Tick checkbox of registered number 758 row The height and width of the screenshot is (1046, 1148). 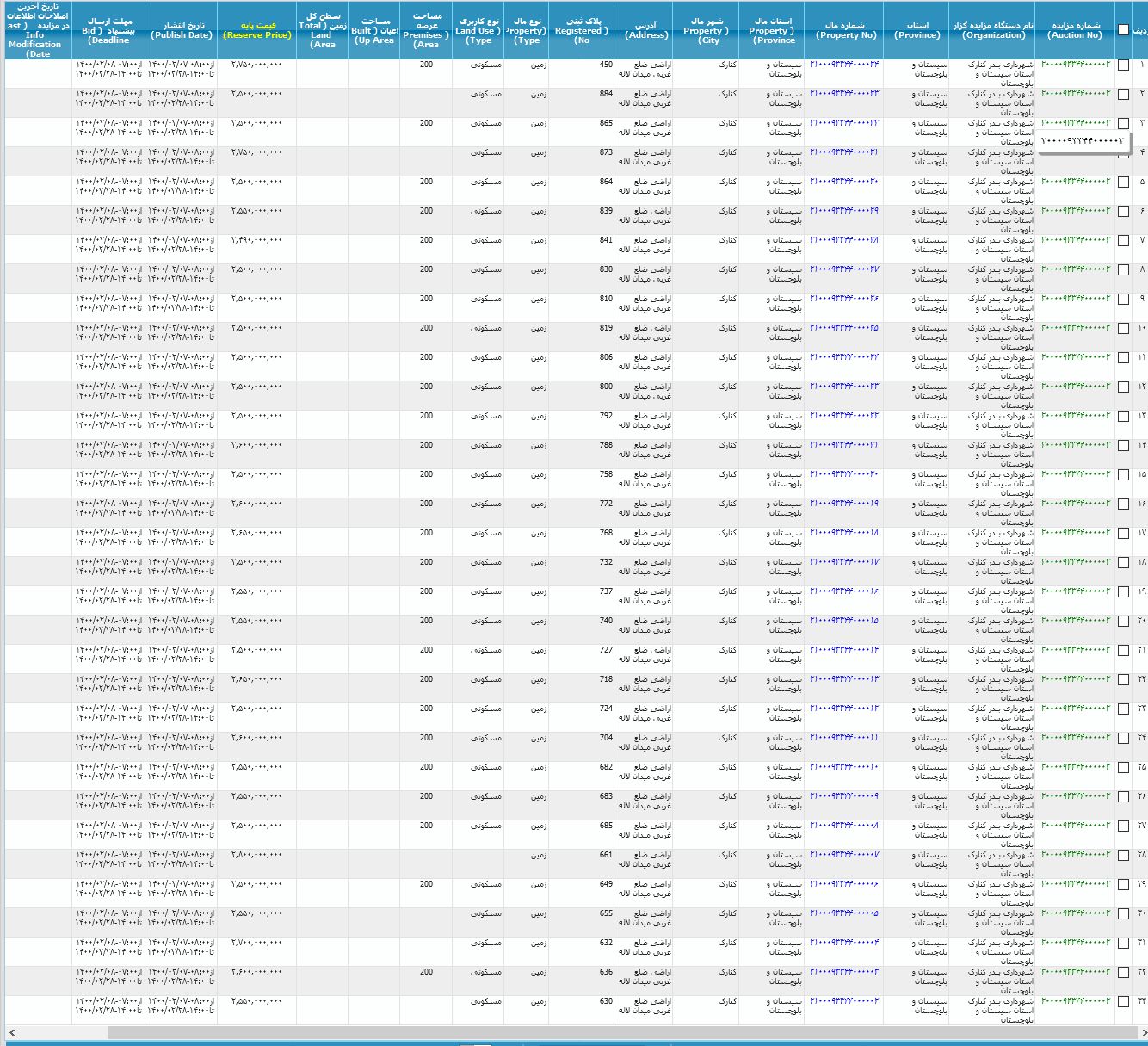[x=1123, y=475]
